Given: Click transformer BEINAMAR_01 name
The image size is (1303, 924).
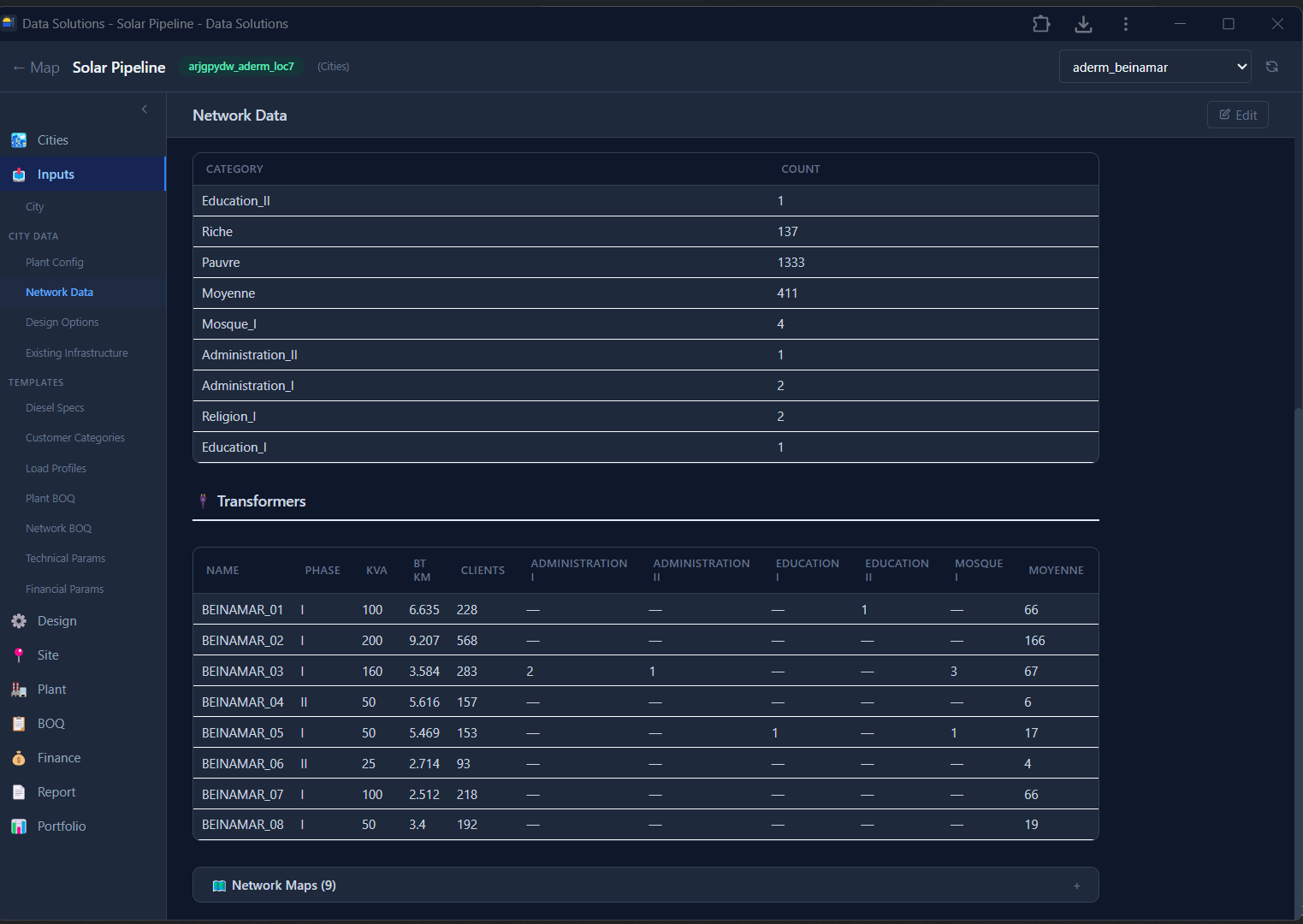Looking at the screenshot, I should [242, 610].
